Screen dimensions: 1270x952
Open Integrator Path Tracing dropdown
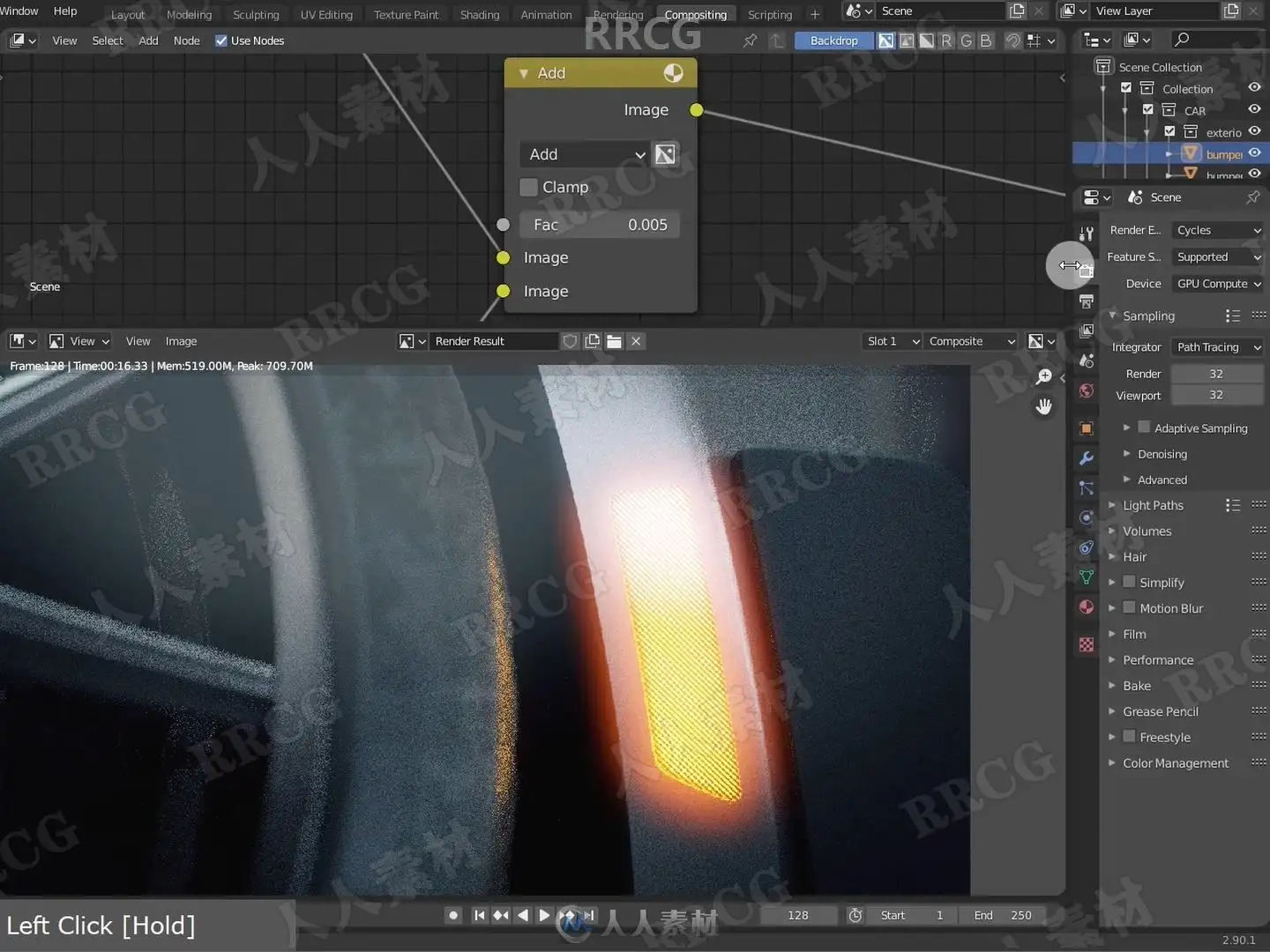coord(1218,347)
